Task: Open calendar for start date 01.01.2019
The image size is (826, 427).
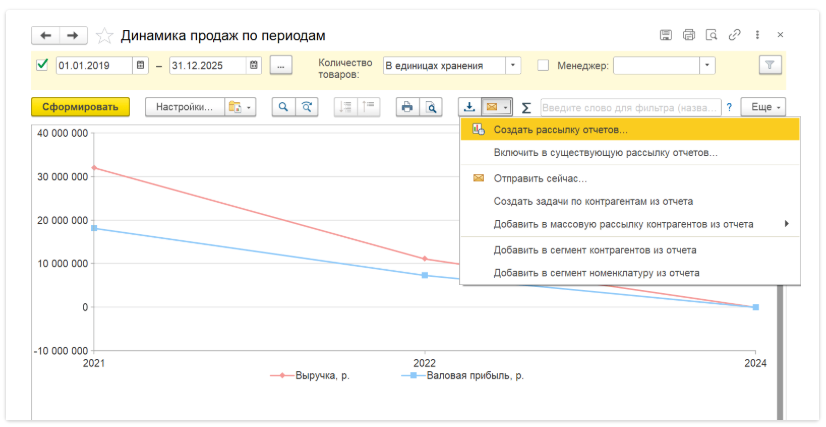Action: [140, 65]
